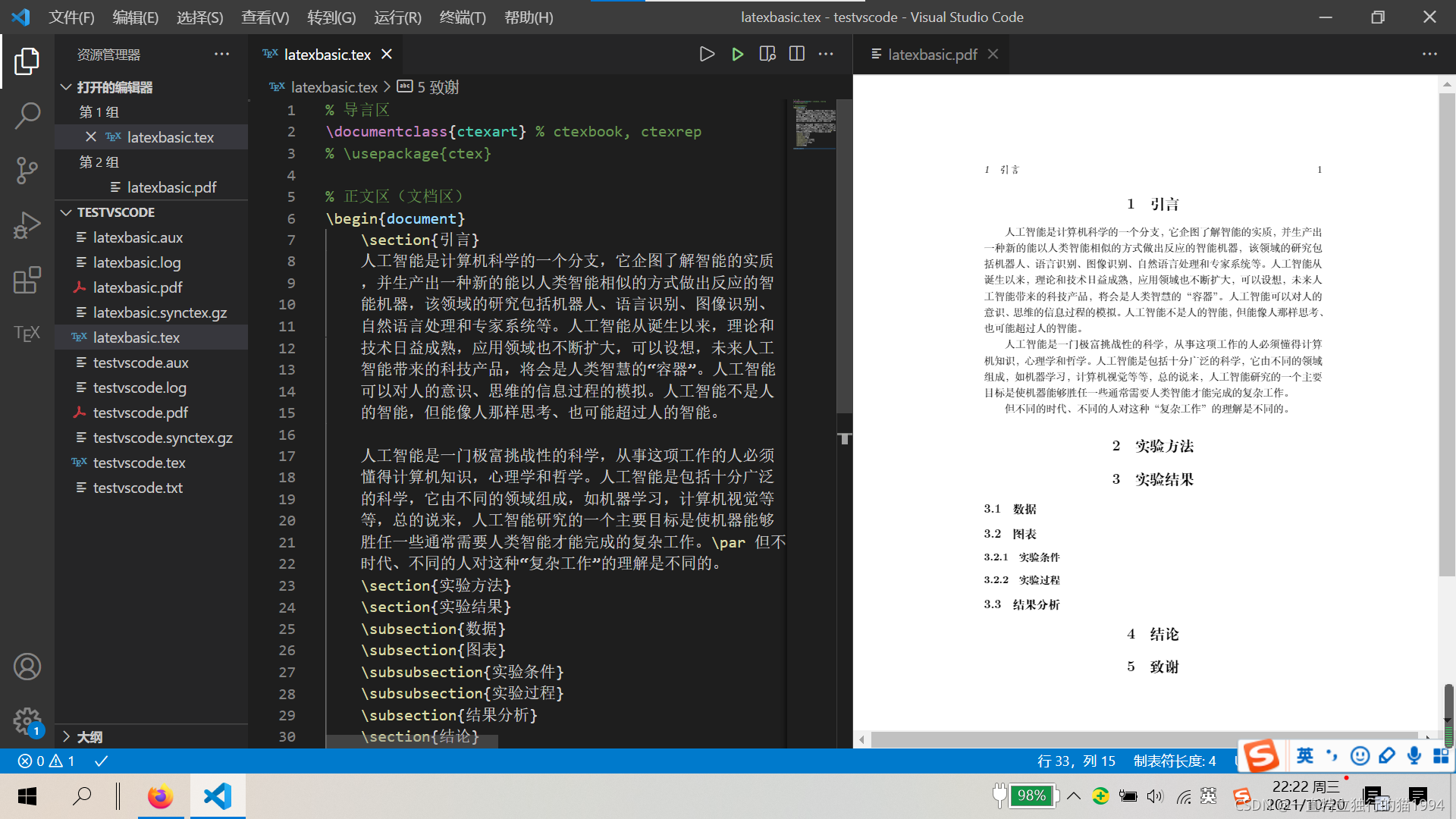The height and width of the screenshot is (819, 1456).
Task: Switch to the latexbasic.tex editor tab
Action: (327, 54)
